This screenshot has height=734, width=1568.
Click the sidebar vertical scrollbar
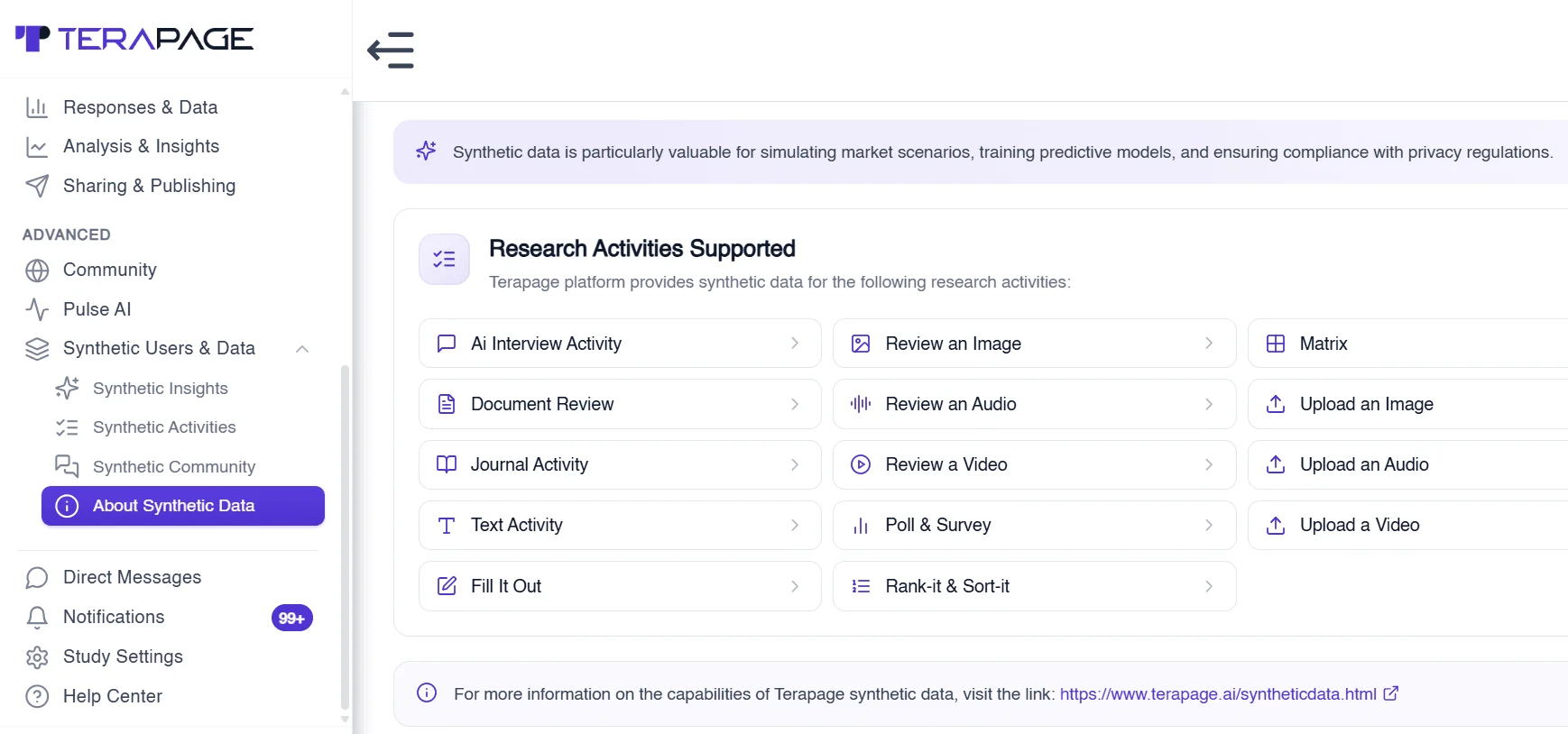(345, 537)
